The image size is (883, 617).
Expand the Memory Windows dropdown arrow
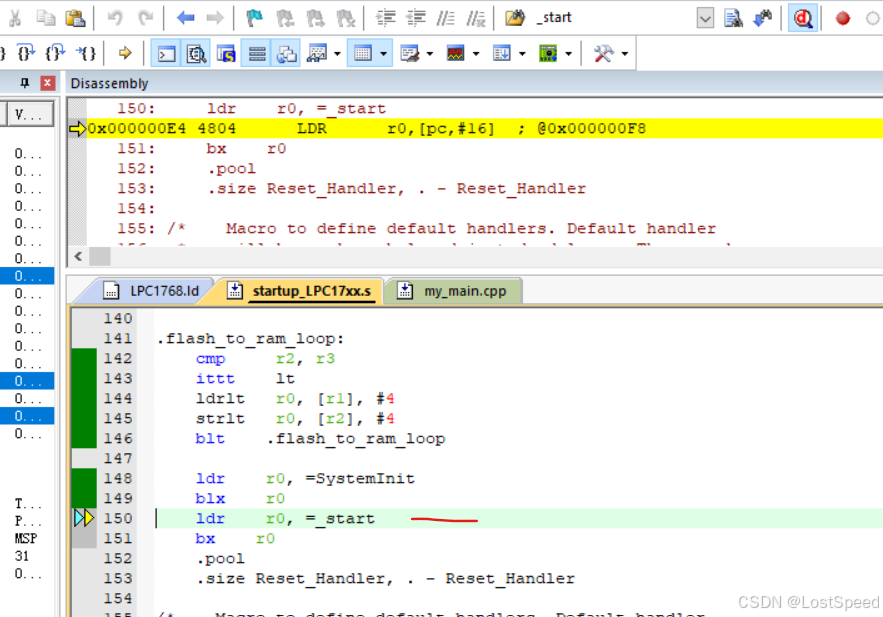point(383,54)
